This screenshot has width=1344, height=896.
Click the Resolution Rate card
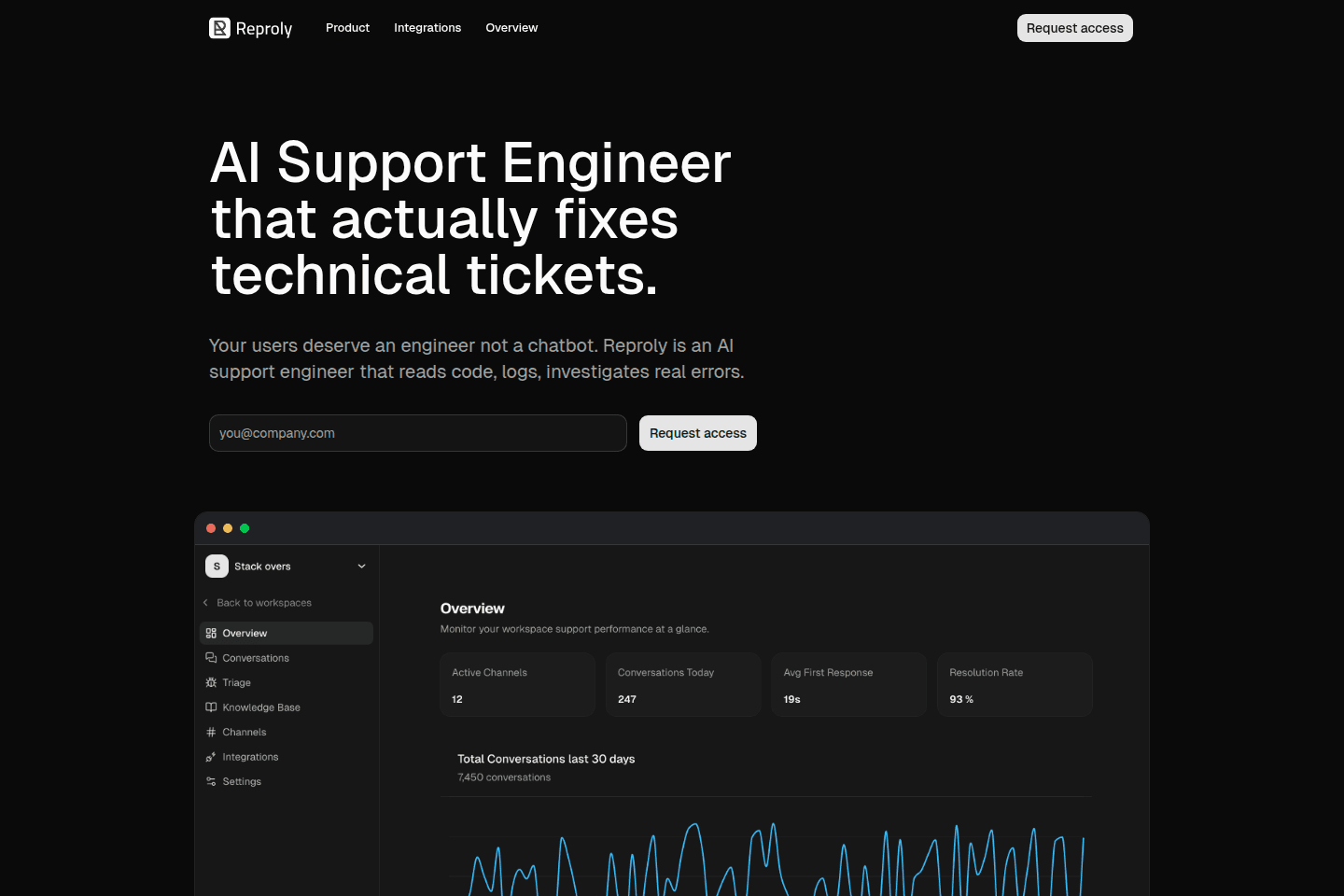pos(1015,684)
